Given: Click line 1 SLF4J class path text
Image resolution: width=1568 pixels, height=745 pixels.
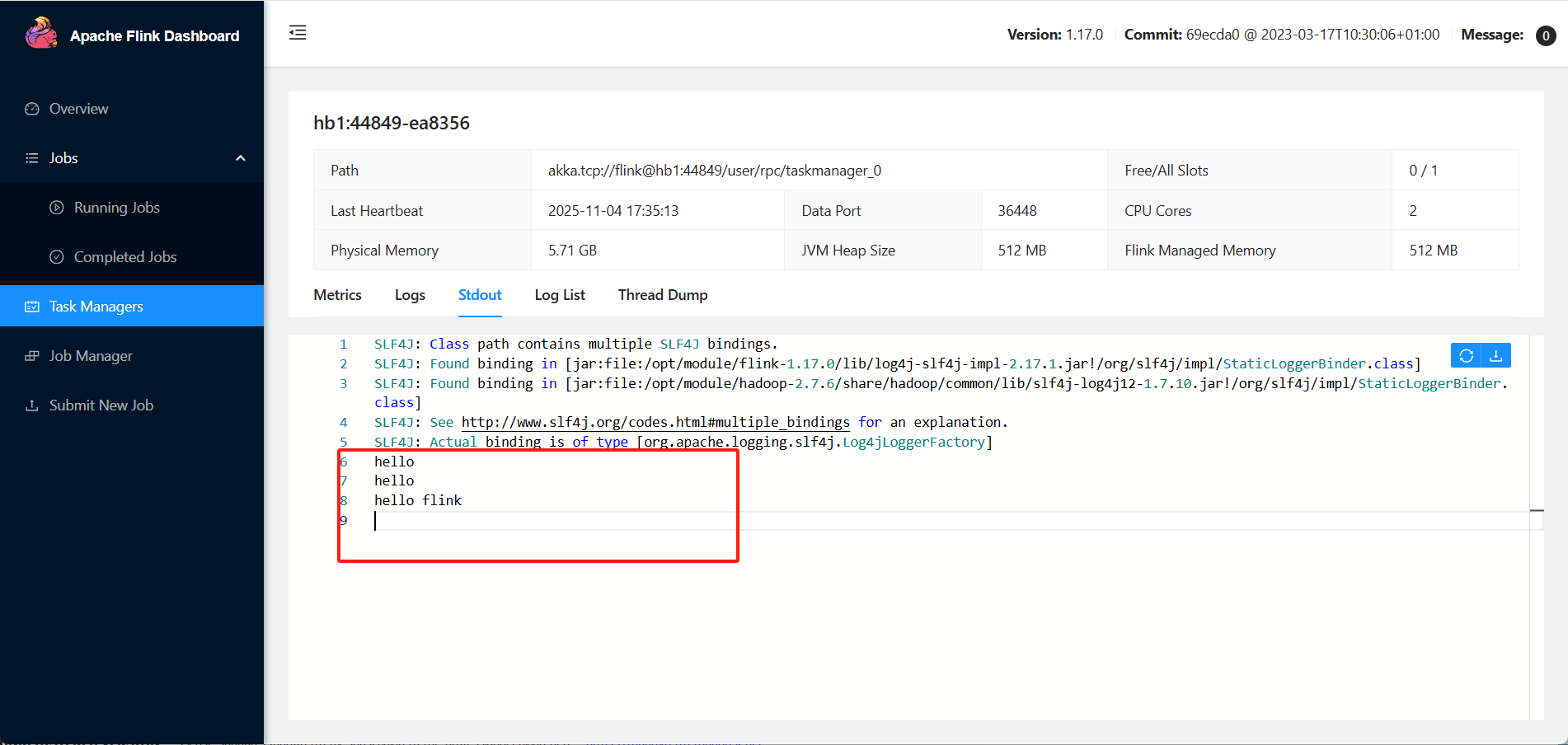Looking at the screenshot, I should click(576, 344).
